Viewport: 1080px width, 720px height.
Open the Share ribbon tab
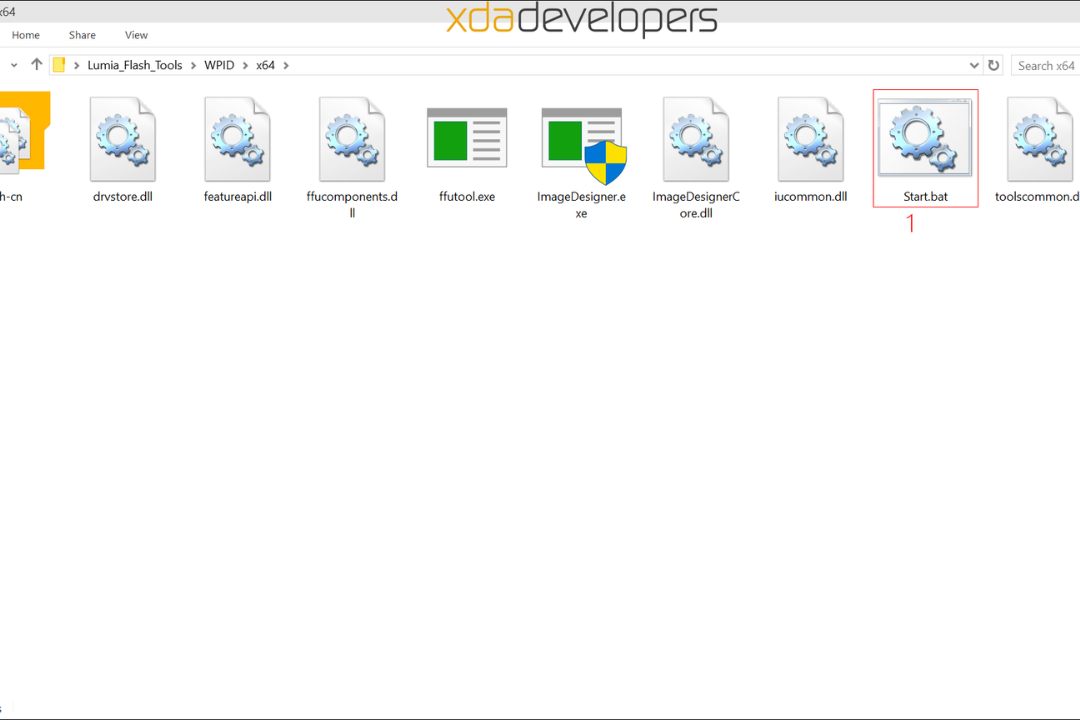pos(82,35)
